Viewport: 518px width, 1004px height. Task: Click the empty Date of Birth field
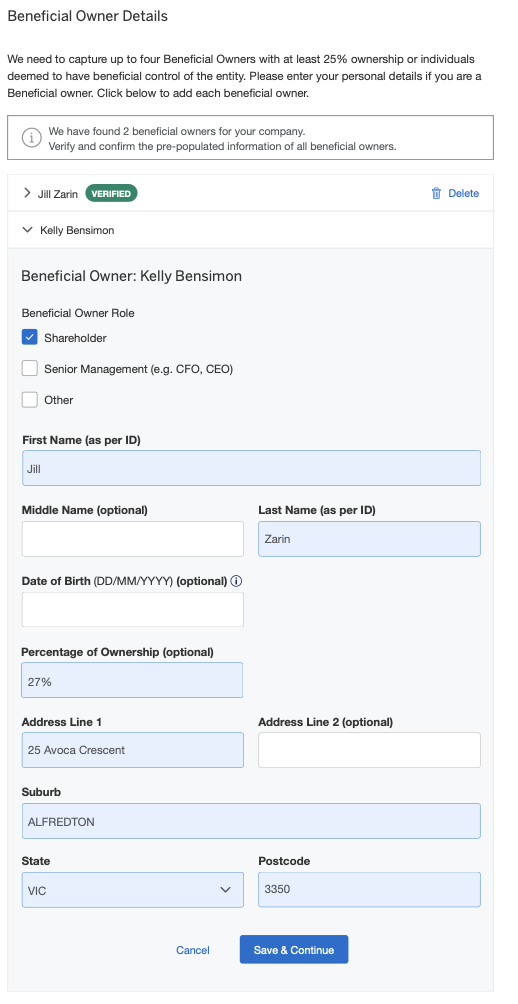(133, 609)
